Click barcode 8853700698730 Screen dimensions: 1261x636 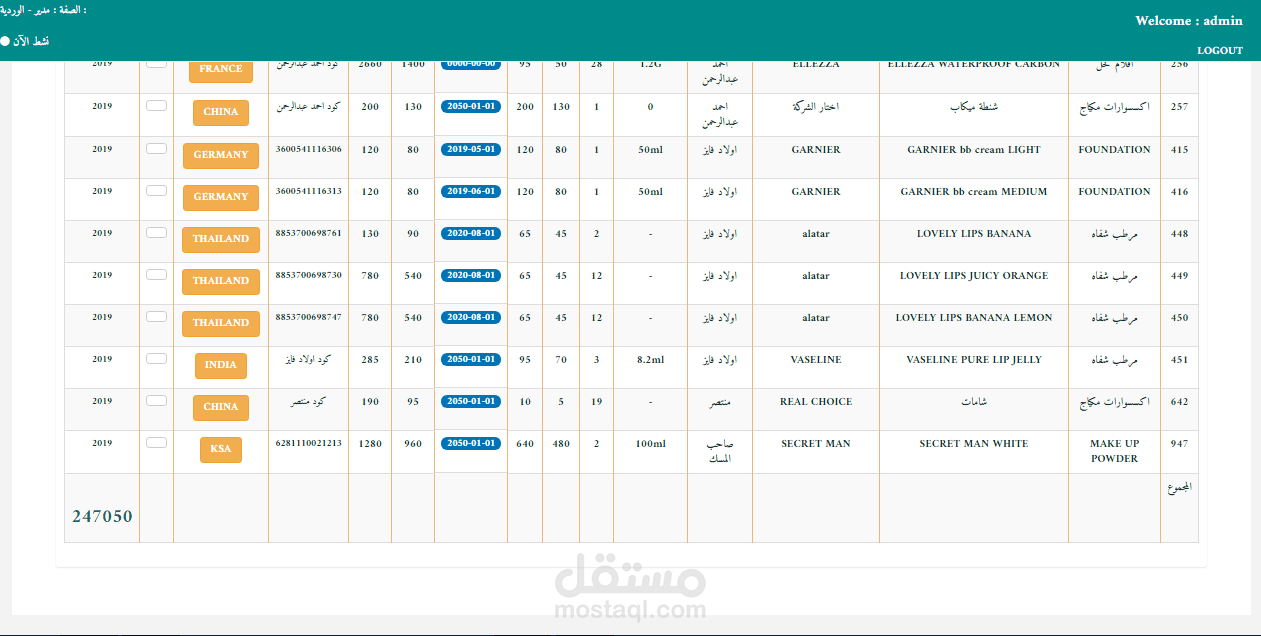(x=308, y=275)
